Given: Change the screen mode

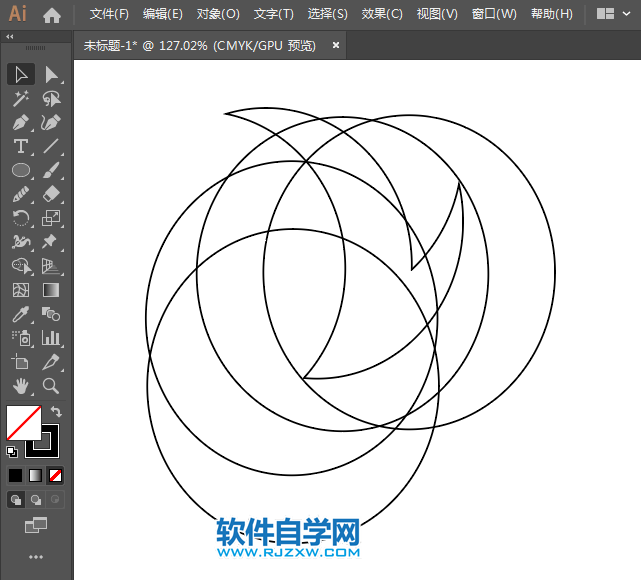Looking at the screenshot, I should point(36,525).
